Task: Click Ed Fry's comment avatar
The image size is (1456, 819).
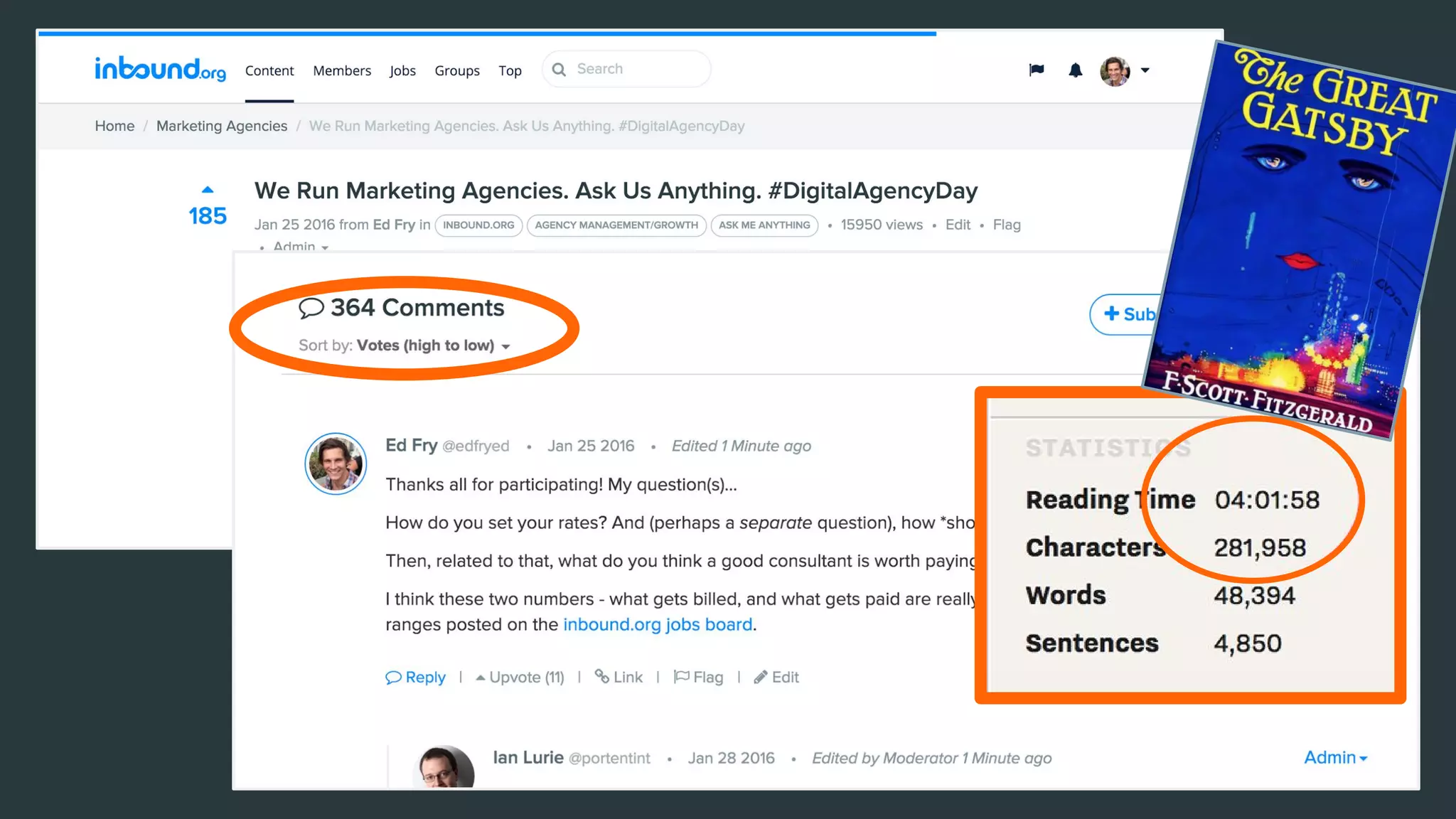Action: pyautogui.click(x=336, y=464)
